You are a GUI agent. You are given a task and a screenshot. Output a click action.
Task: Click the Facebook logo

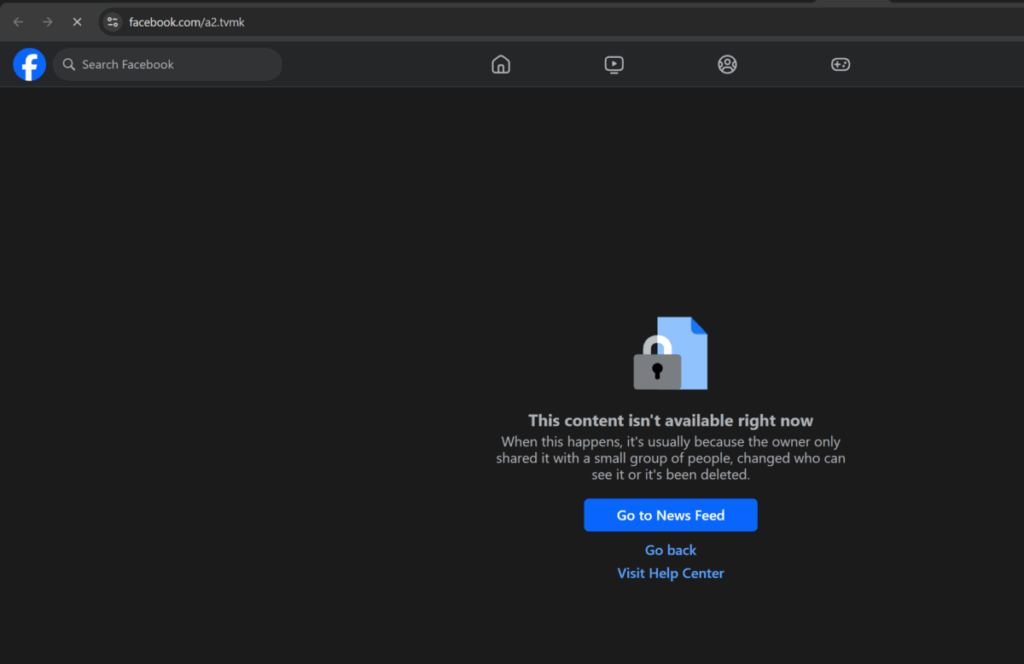[x=29, y=65]
